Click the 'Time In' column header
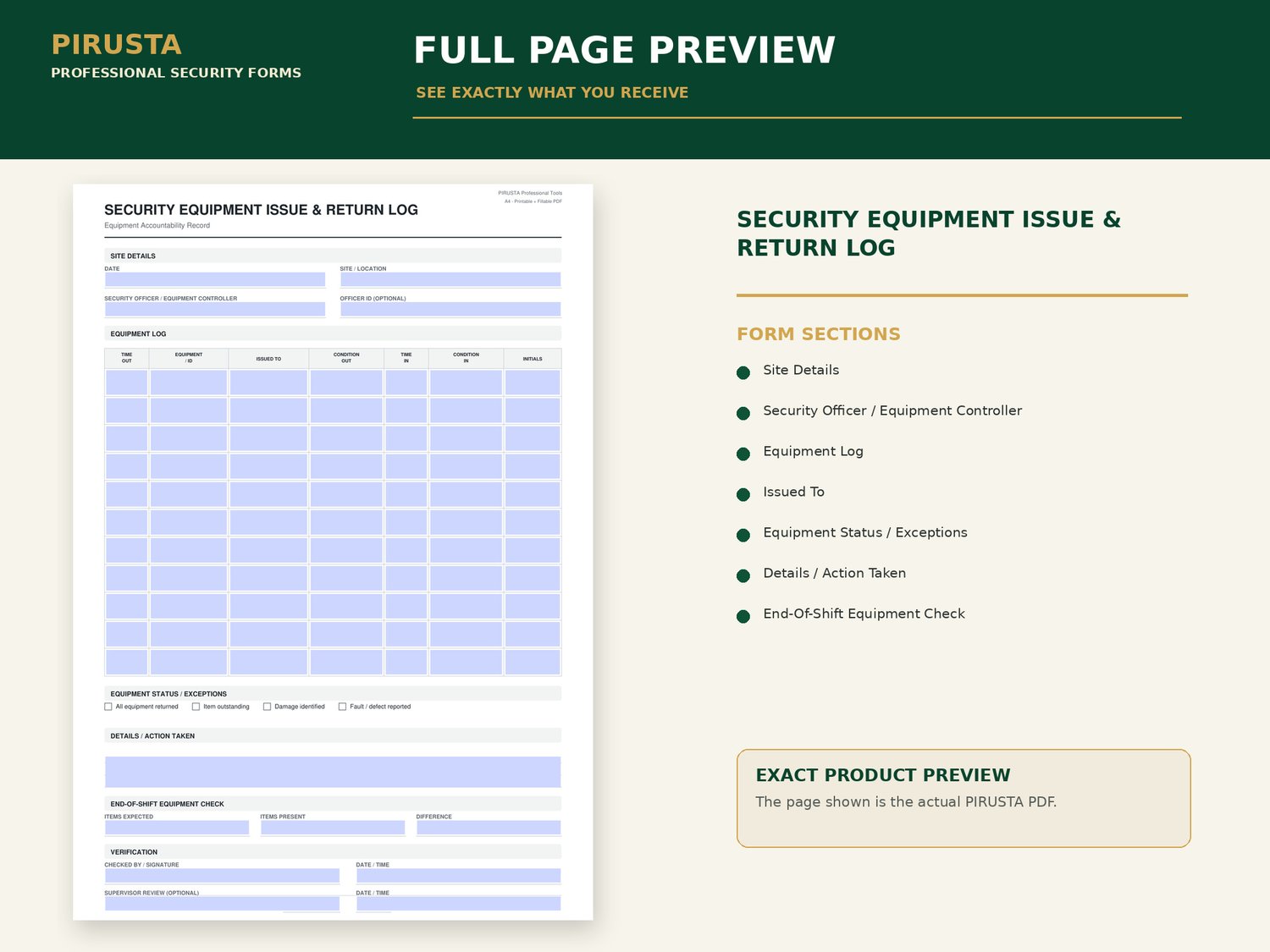Screen dimensions: 1270x952 click(406, 358)
